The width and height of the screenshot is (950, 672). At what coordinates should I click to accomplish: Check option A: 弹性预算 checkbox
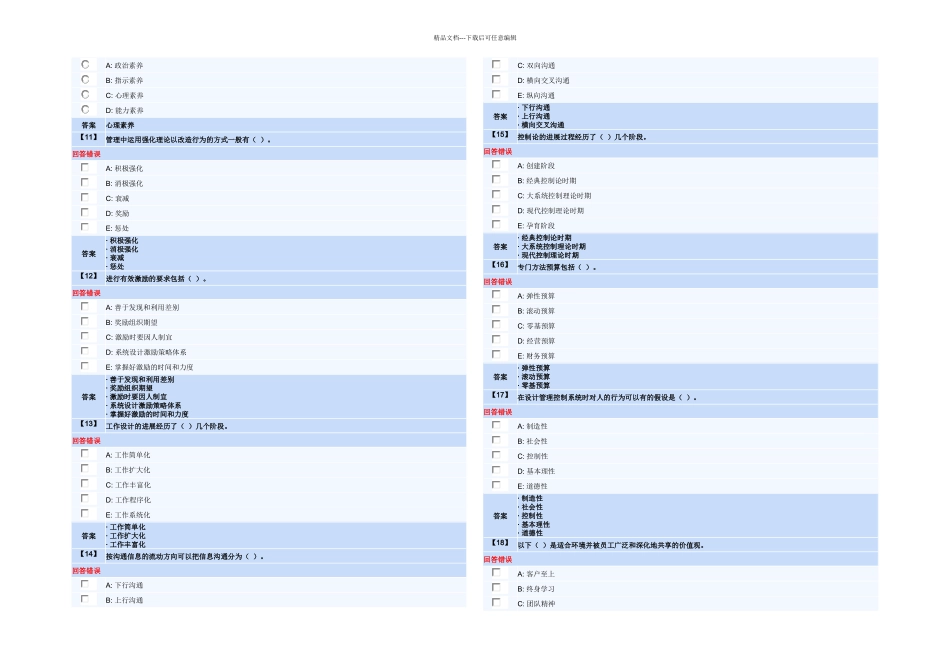[x=496, y=295]
